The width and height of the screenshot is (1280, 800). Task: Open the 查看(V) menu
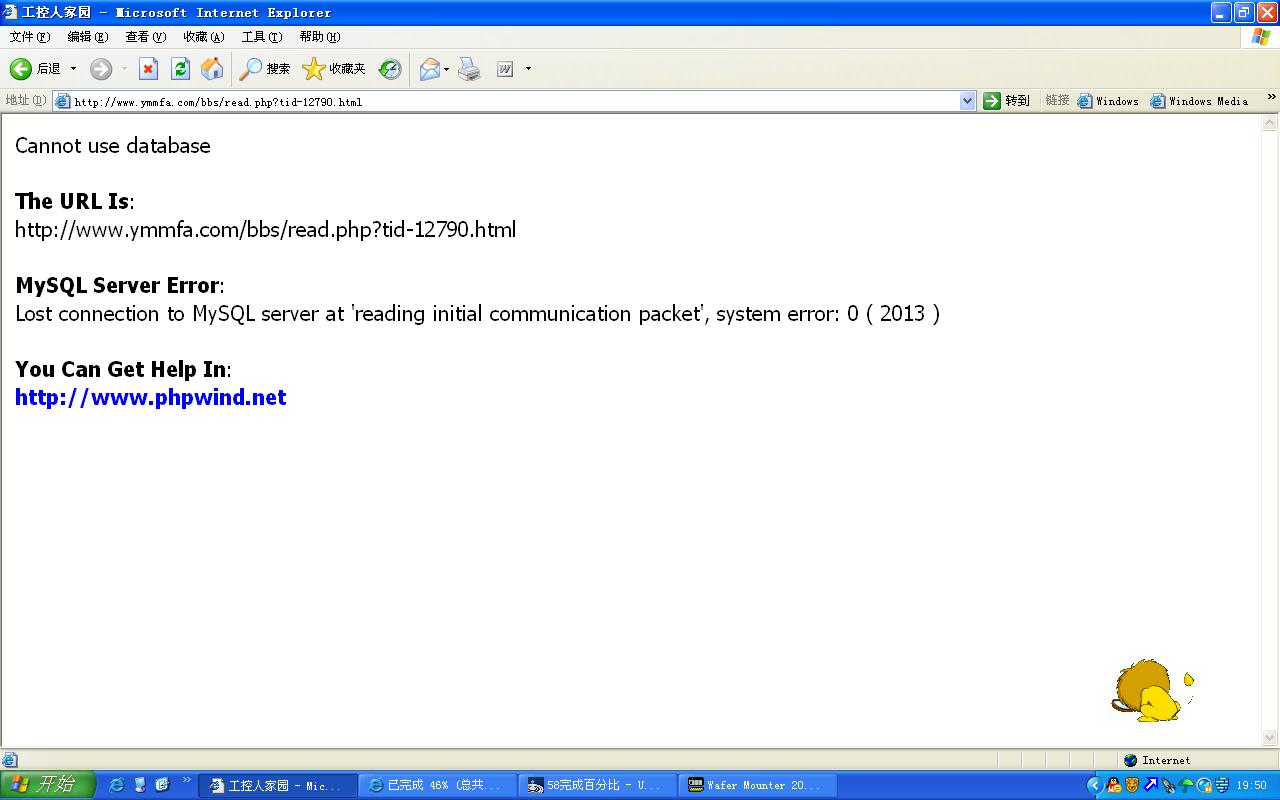(x=145, y=37)
